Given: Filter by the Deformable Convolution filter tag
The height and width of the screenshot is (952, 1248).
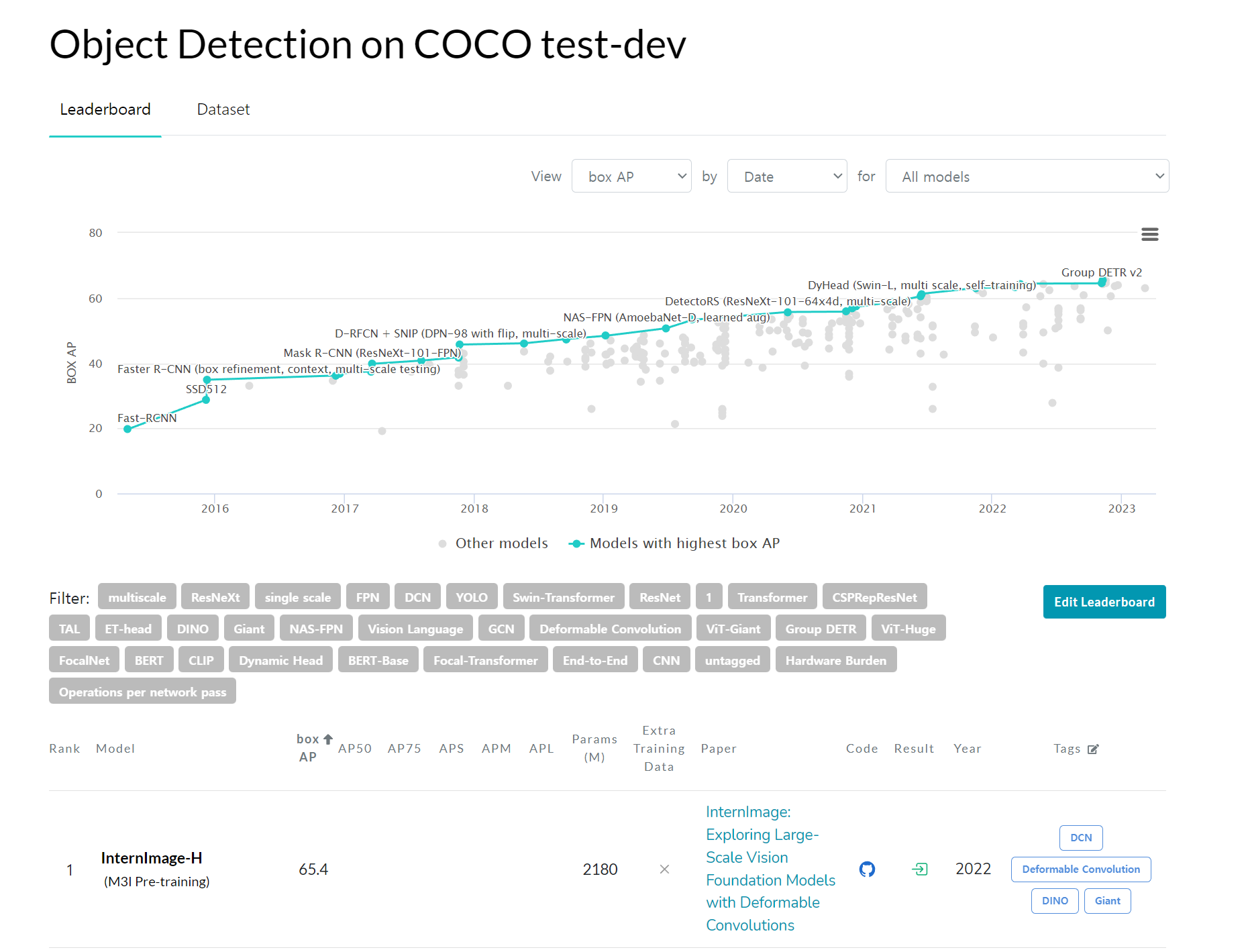Looking at the screenshot, I should pyautogui.click(x=610, y=629).
